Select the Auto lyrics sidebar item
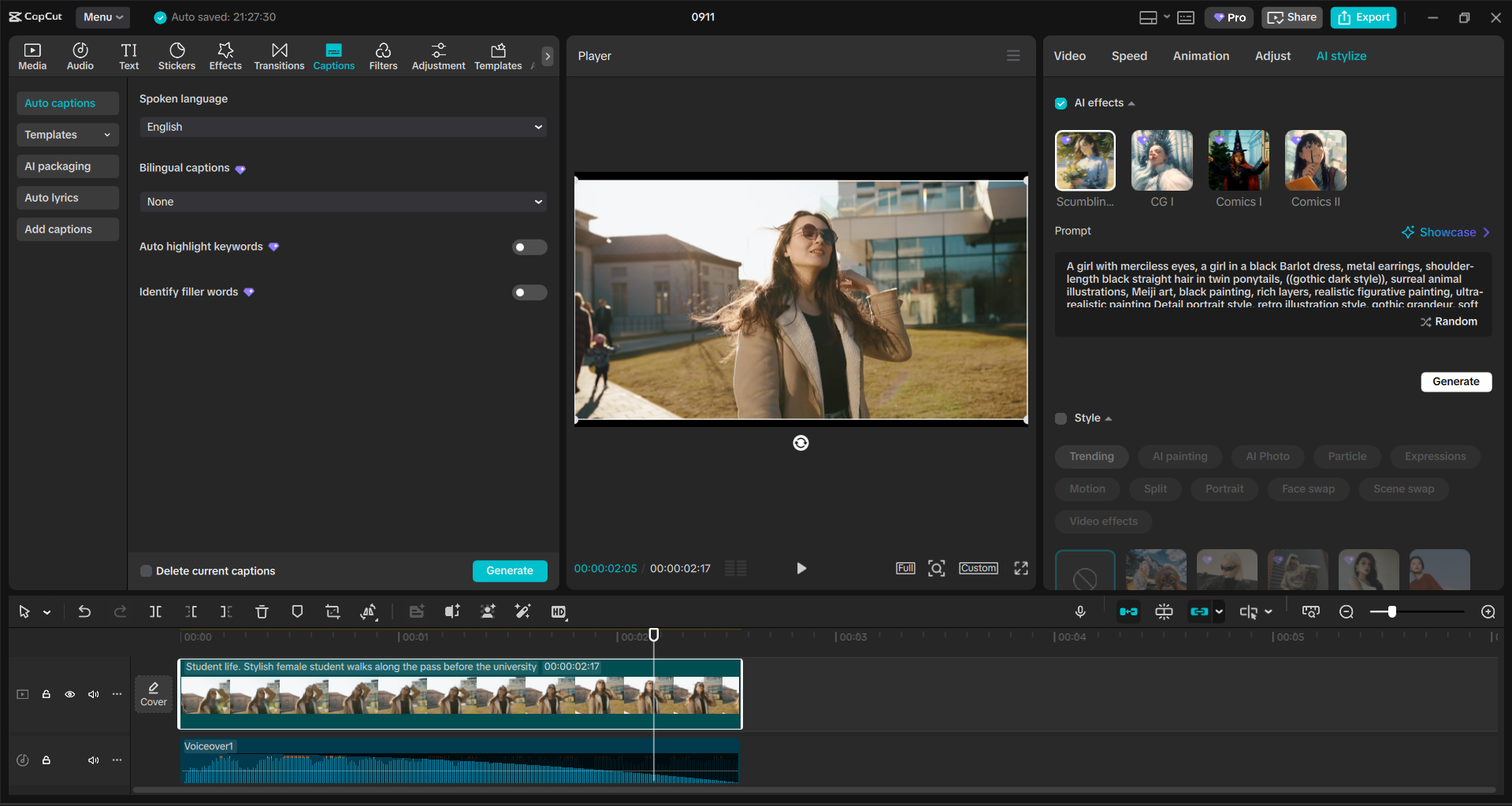The image size is (1512, 806). (x=52, y=198)
